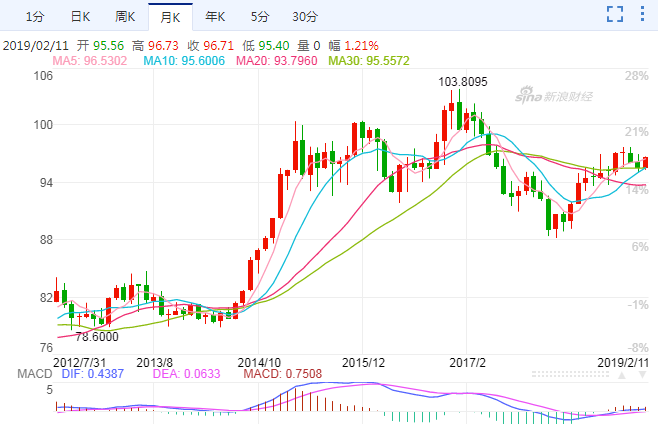
Task: Click the MA30: 95.5572 indicator label
Action: [x=369, y=61]
